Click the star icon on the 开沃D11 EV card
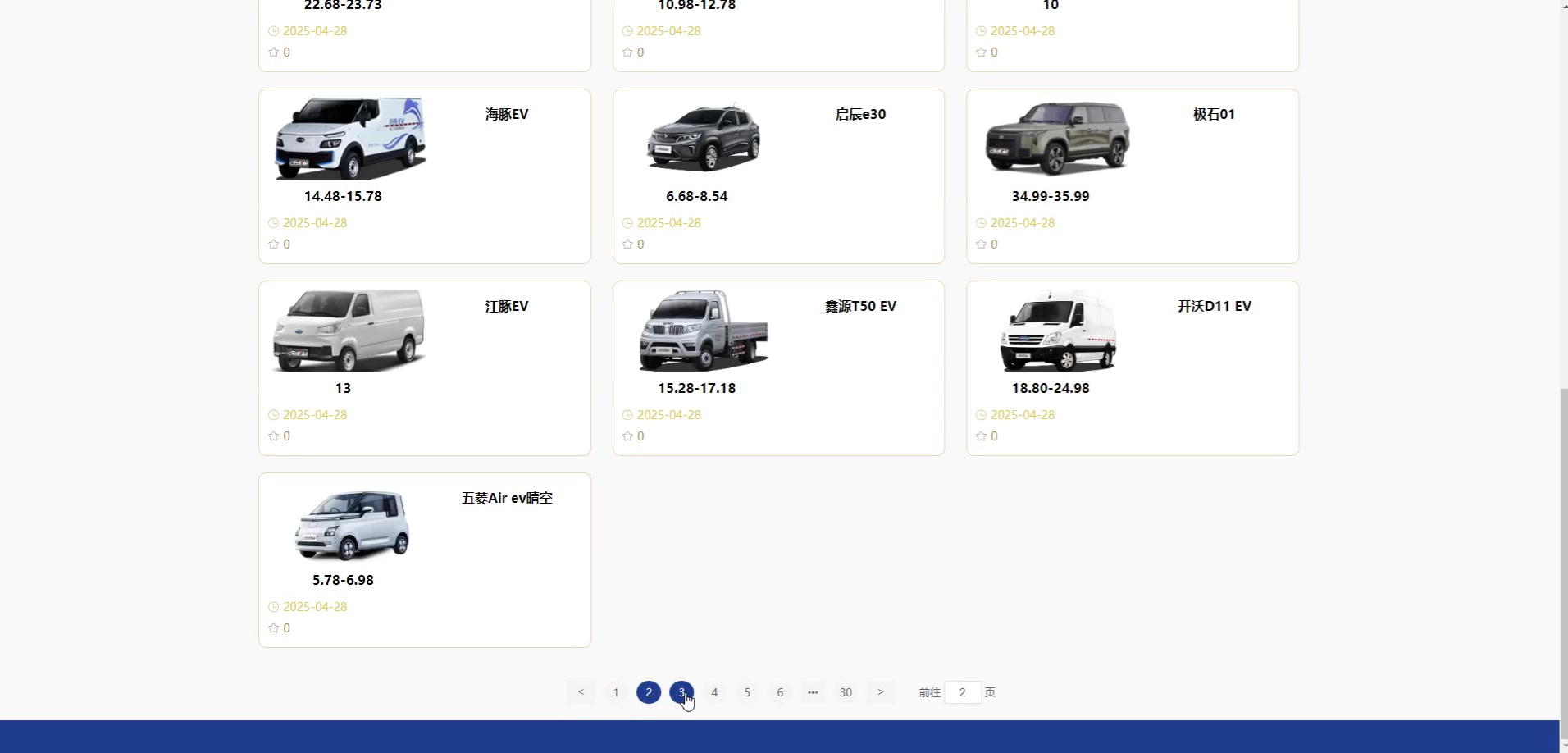The width and height of the screenshot is (1568, 753). tap(981, 436)
